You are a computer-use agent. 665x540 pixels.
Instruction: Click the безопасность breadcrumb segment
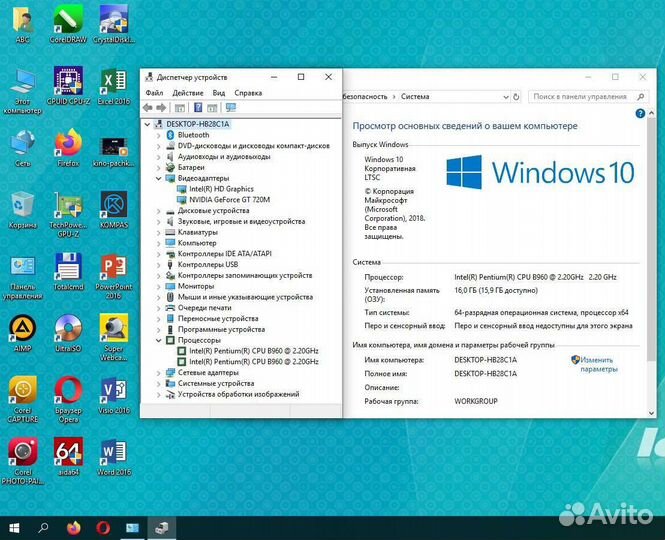pos(365,97)
